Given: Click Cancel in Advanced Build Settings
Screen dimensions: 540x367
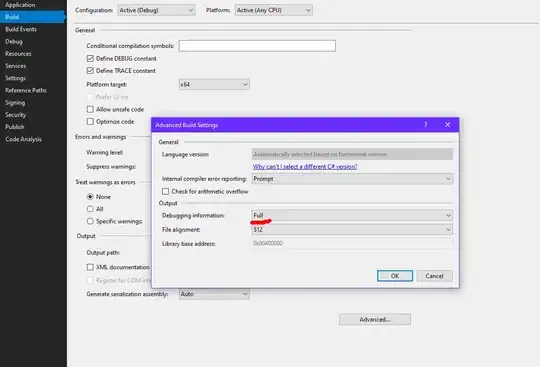Looking at the screenshot, I should (434, 276).
